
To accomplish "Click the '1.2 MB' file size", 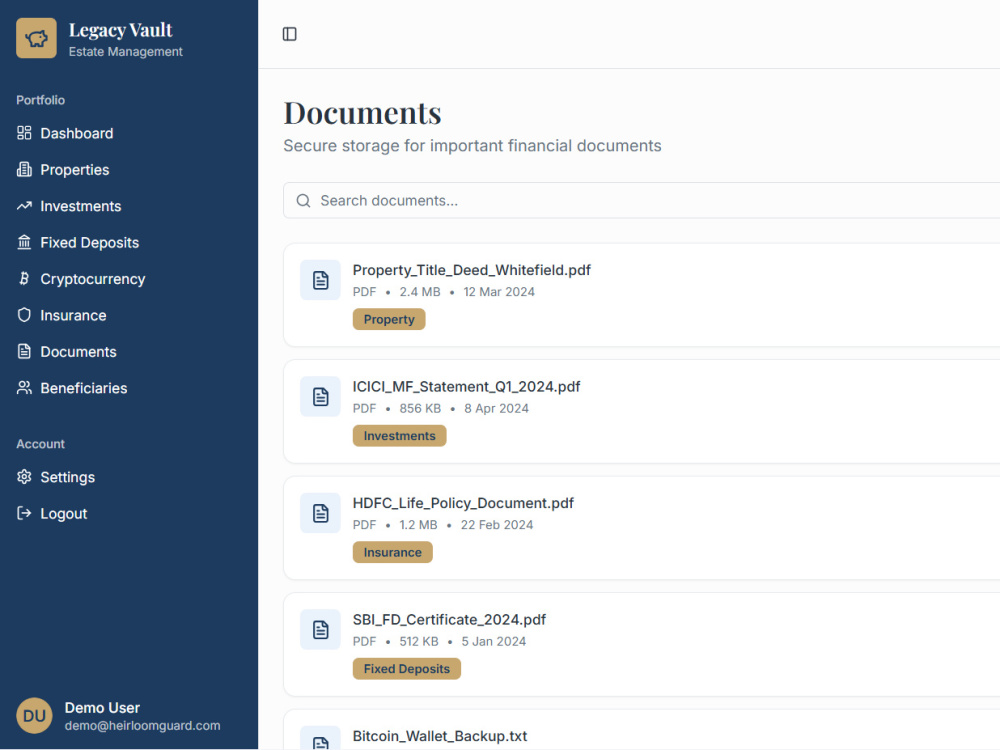I will [418, 525].
